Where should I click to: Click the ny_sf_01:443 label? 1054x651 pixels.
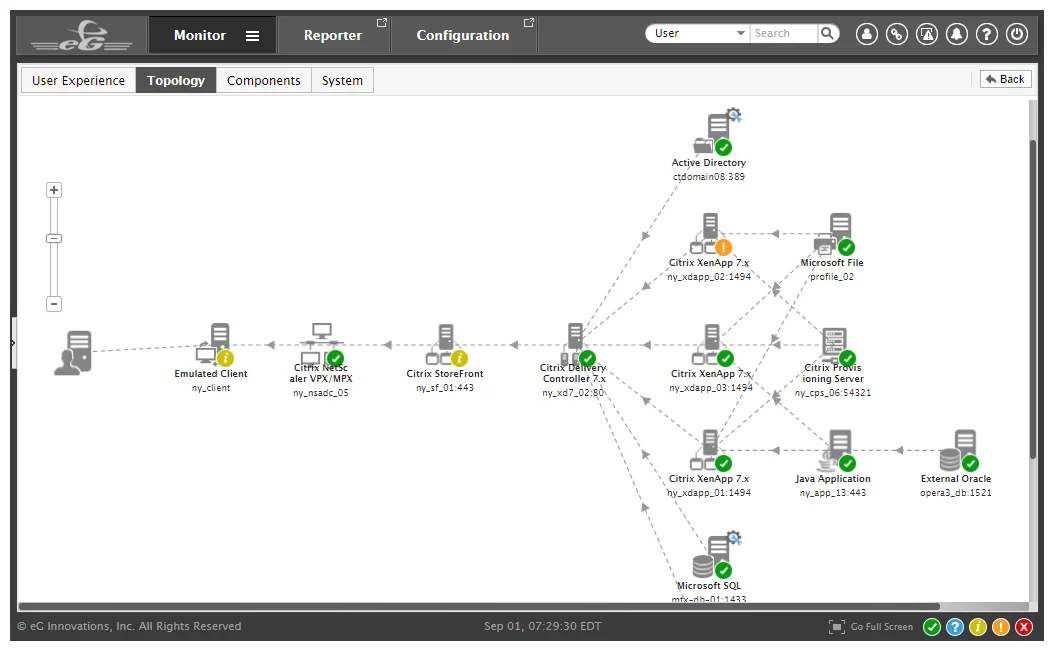[445, 388]
